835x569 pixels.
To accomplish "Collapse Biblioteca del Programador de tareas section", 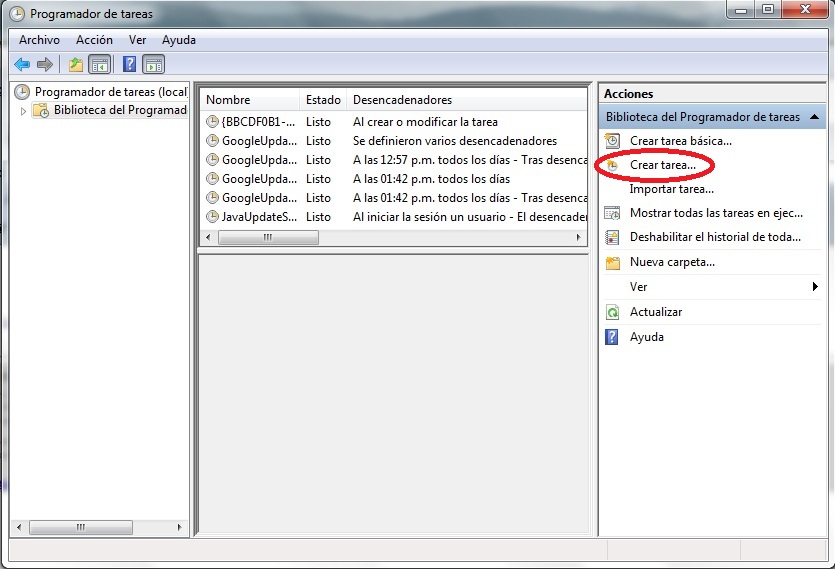I will tap(814, 117).
